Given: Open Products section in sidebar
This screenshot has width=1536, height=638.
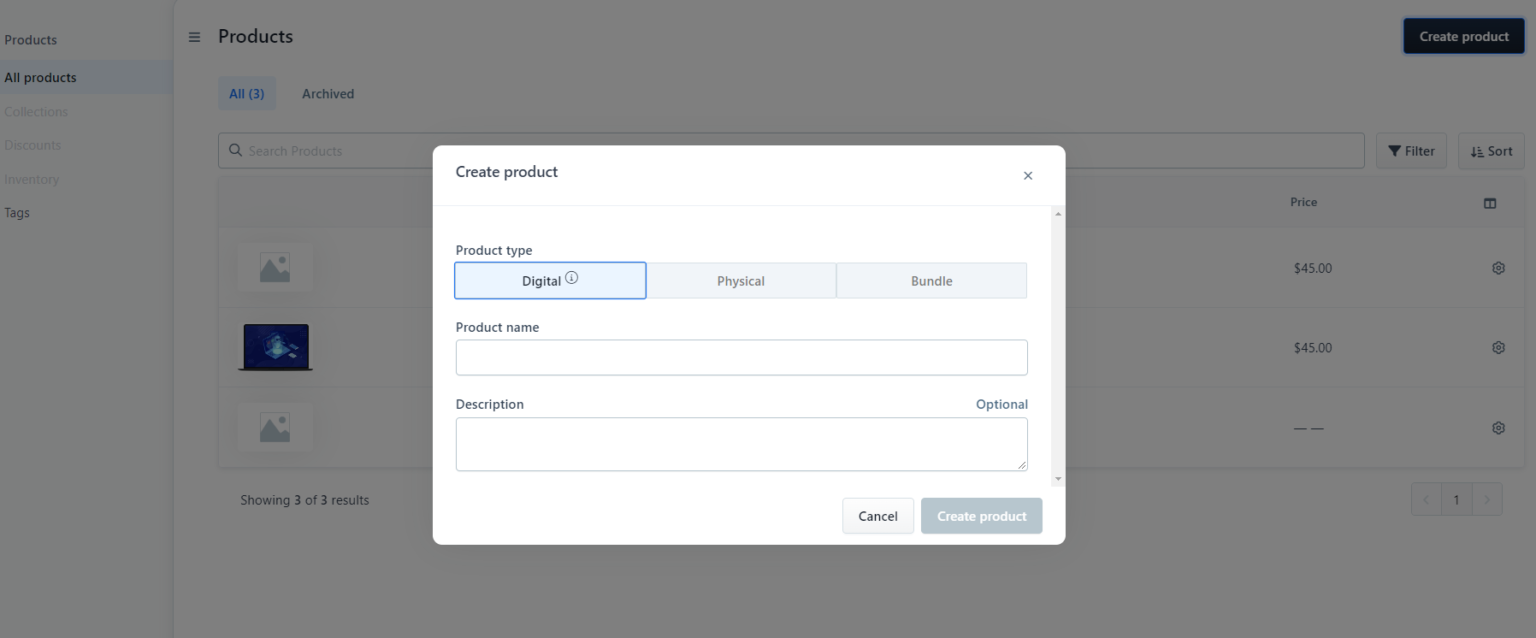Looking at the screenshot, I should click(31, 40).
